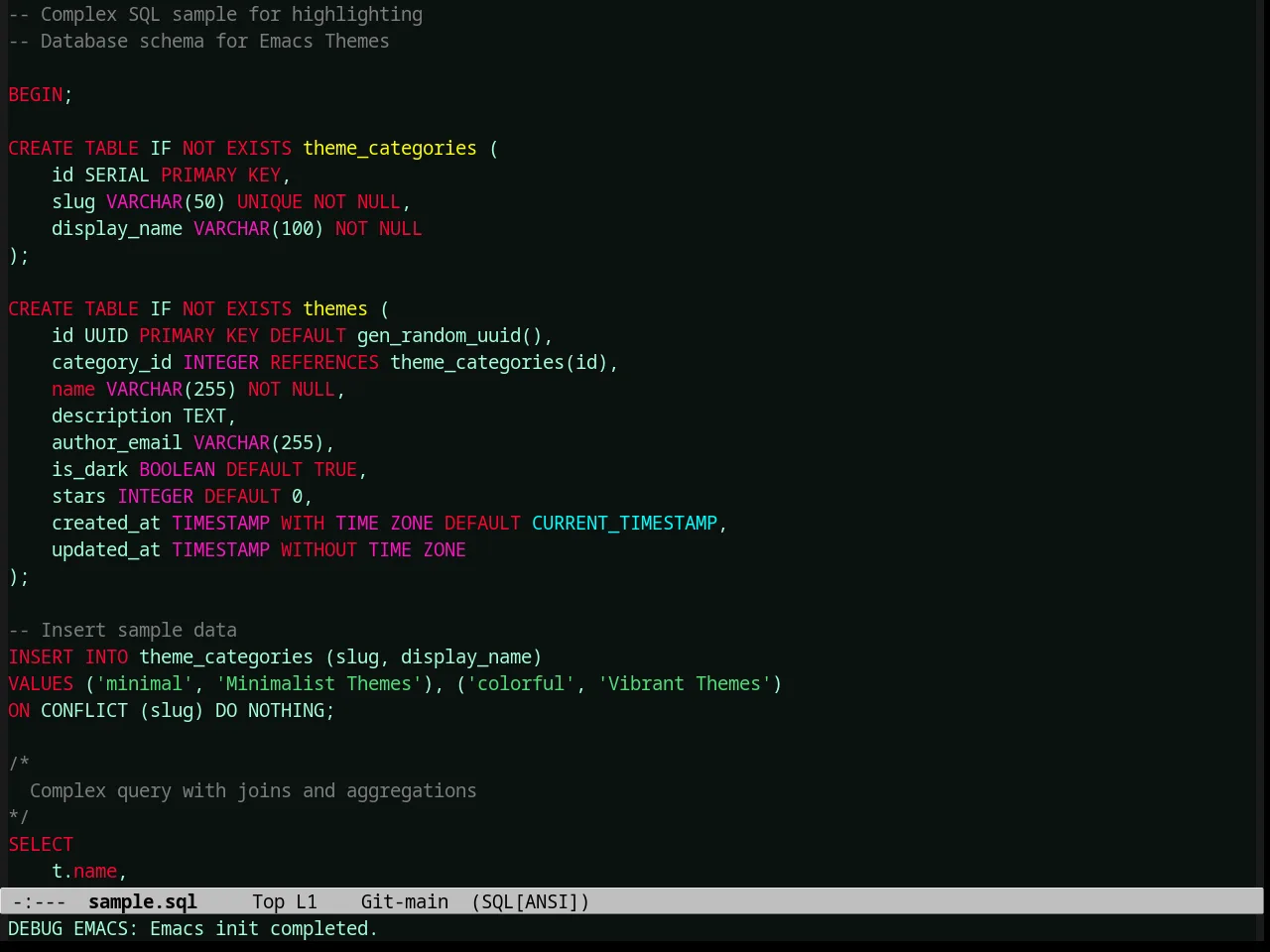The image size is (1270, 952).
Task: Click stars column name
Action: tap(79, 496)
